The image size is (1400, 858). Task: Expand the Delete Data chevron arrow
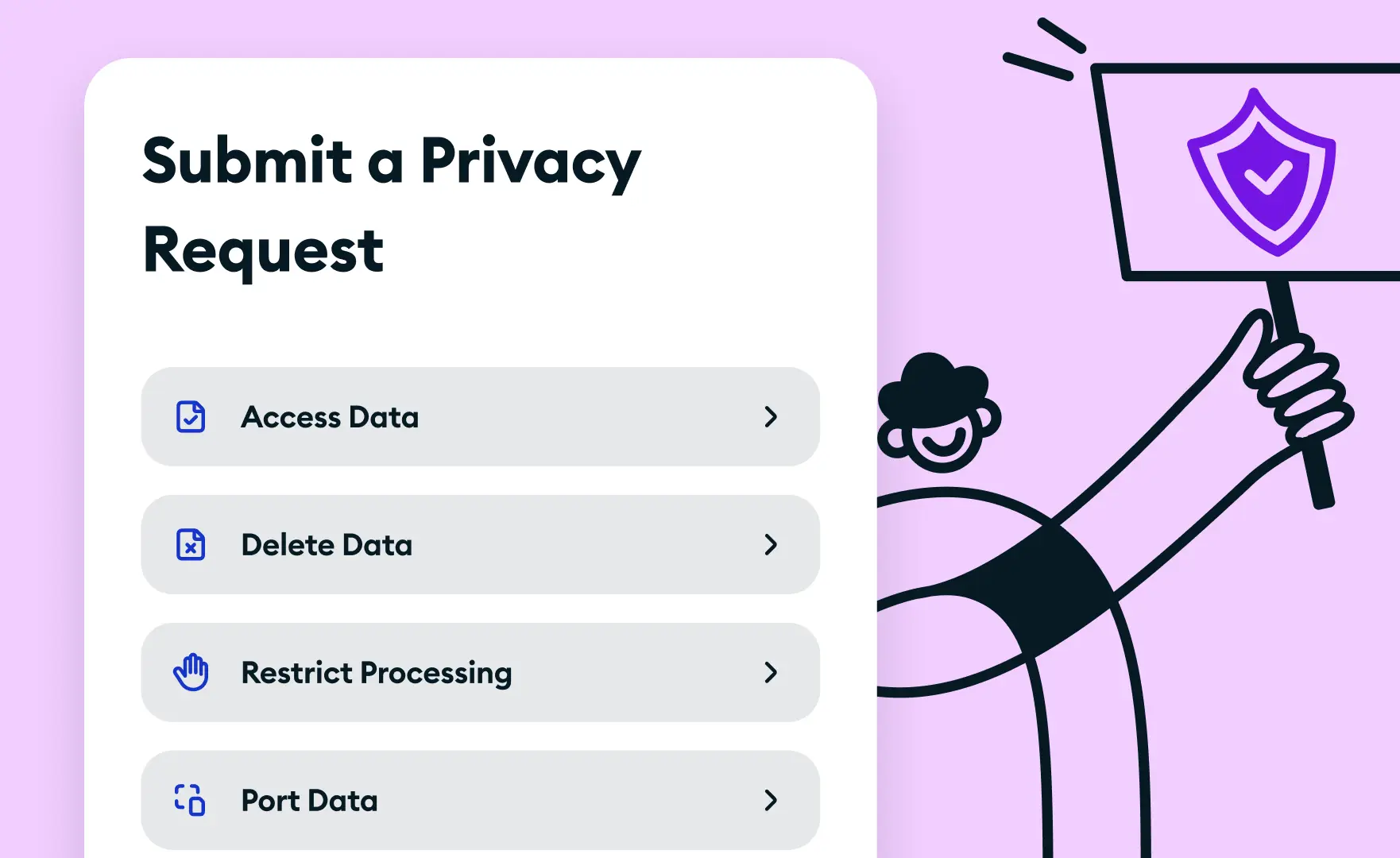pos(771,545)
